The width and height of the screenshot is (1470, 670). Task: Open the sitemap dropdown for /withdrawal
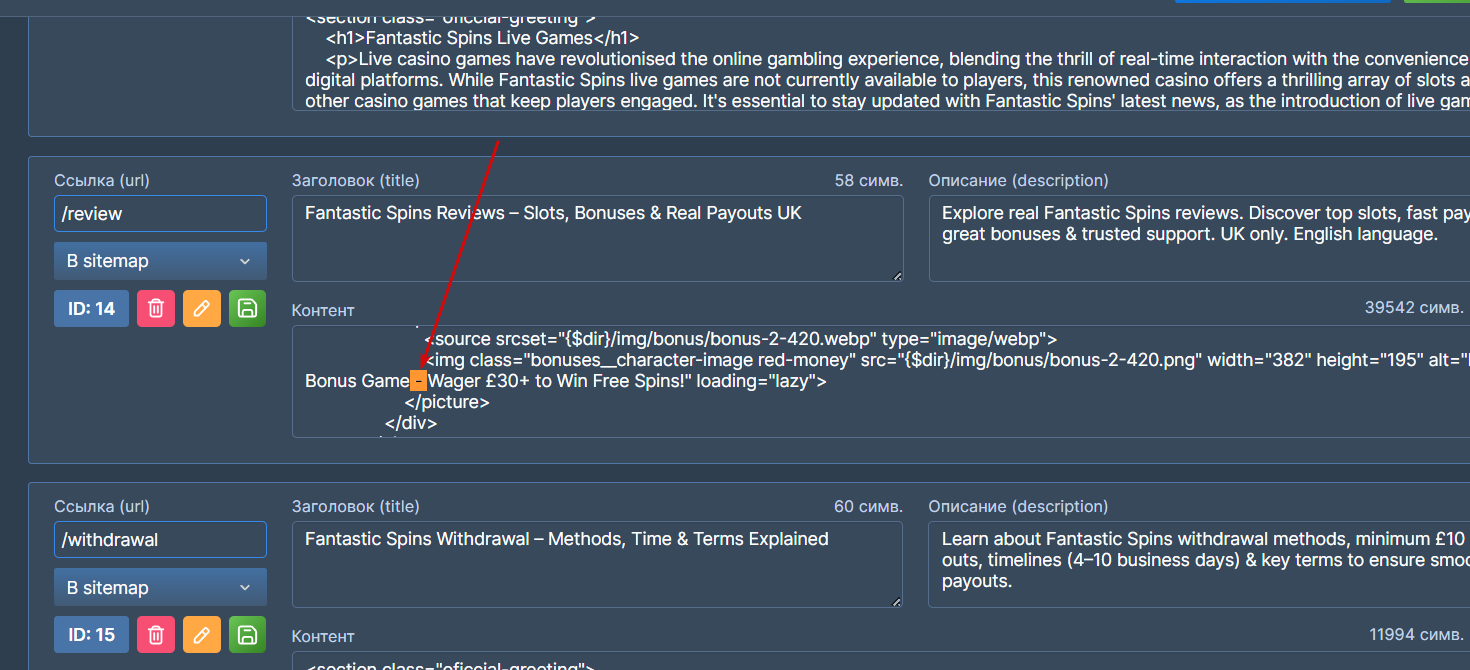(x=160, y=588)
